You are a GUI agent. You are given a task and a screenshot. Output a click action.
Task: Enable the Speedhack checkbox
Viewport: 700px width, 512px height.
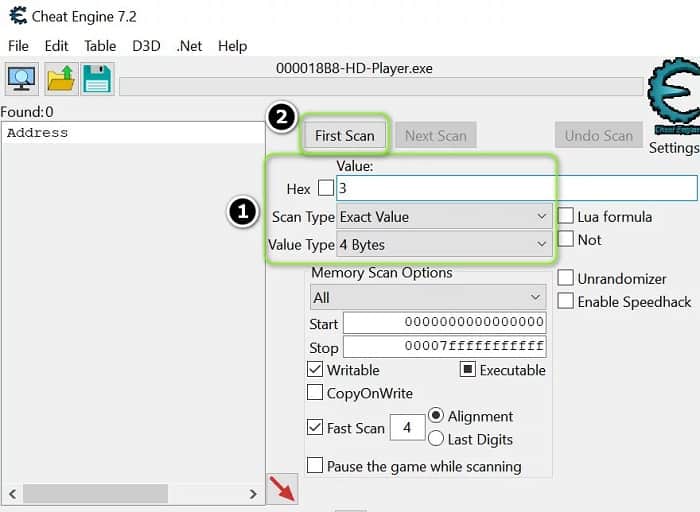pos(566,301)
